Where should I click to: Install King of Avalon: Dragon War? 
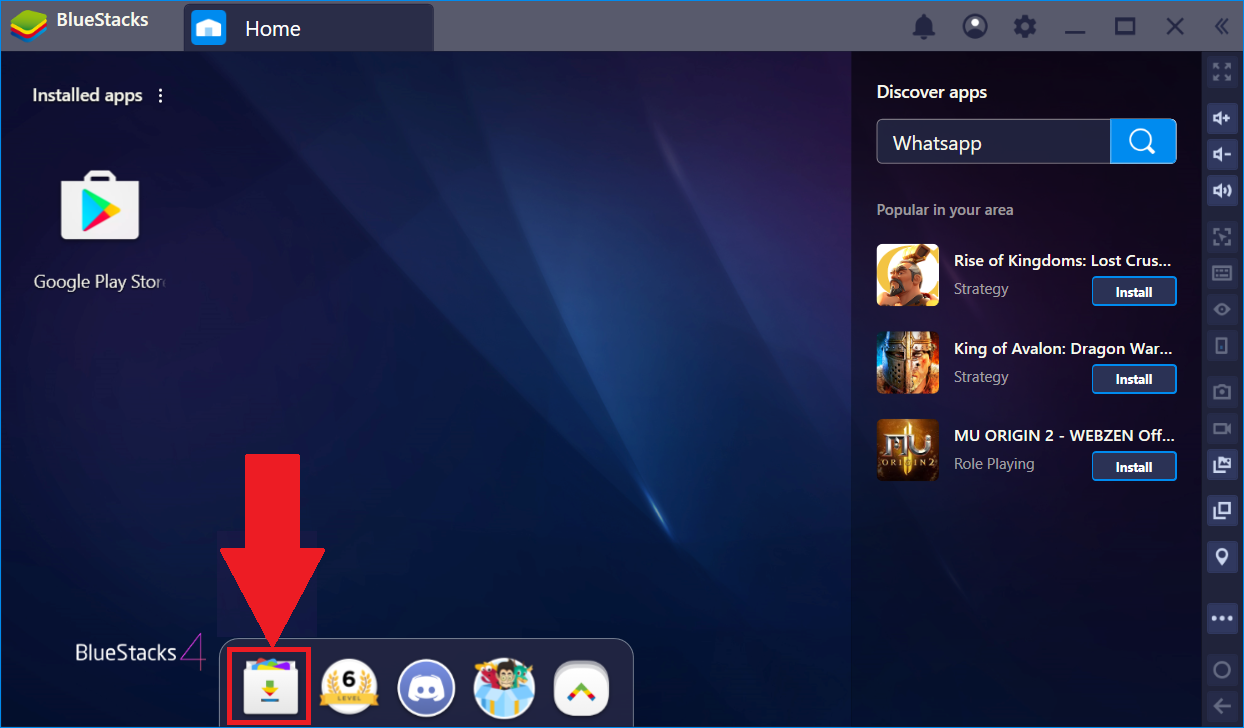point(1134,379)
